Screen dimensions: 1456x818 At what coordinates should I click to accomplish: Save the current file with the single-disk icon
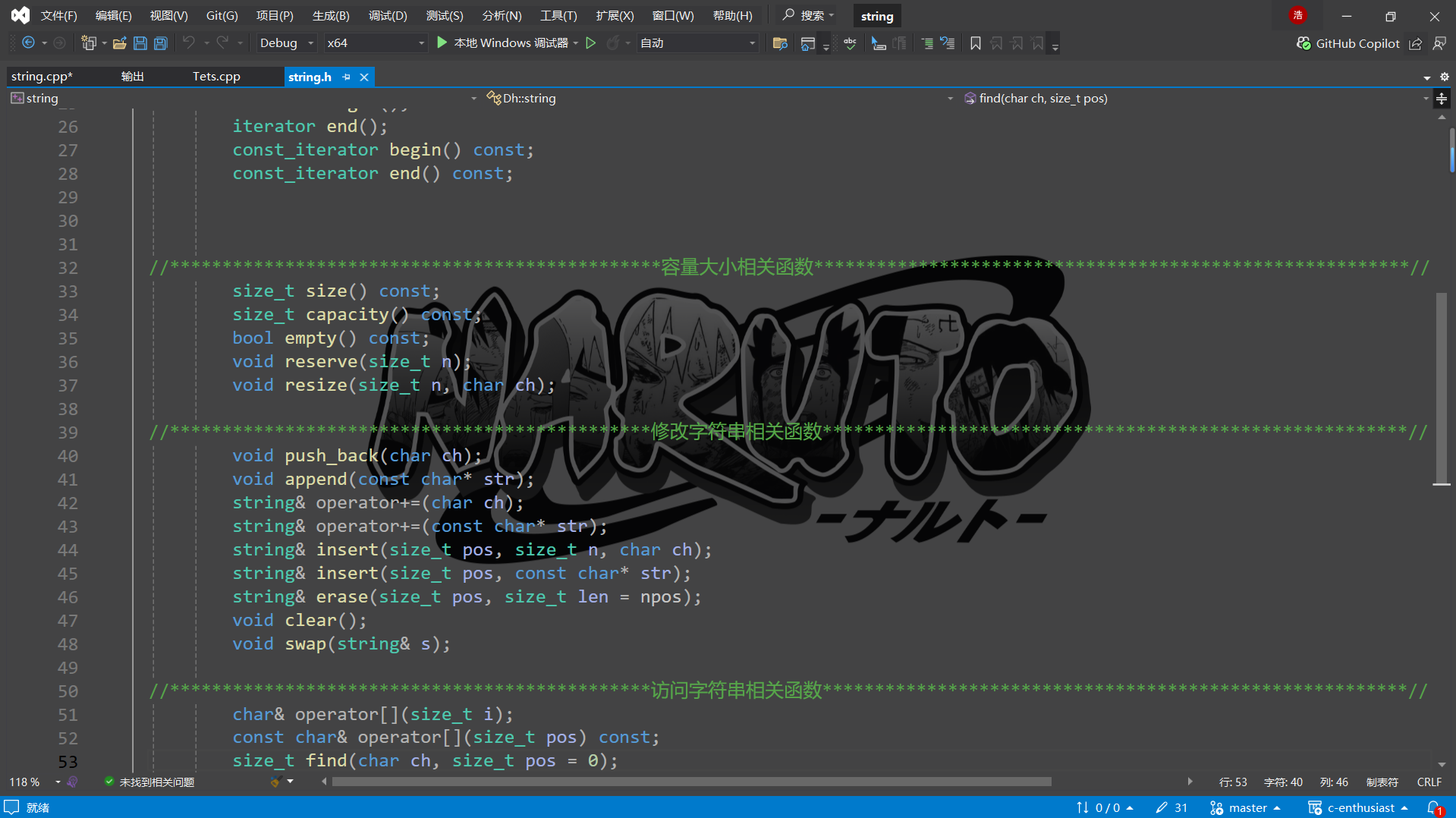click(140, 43)
